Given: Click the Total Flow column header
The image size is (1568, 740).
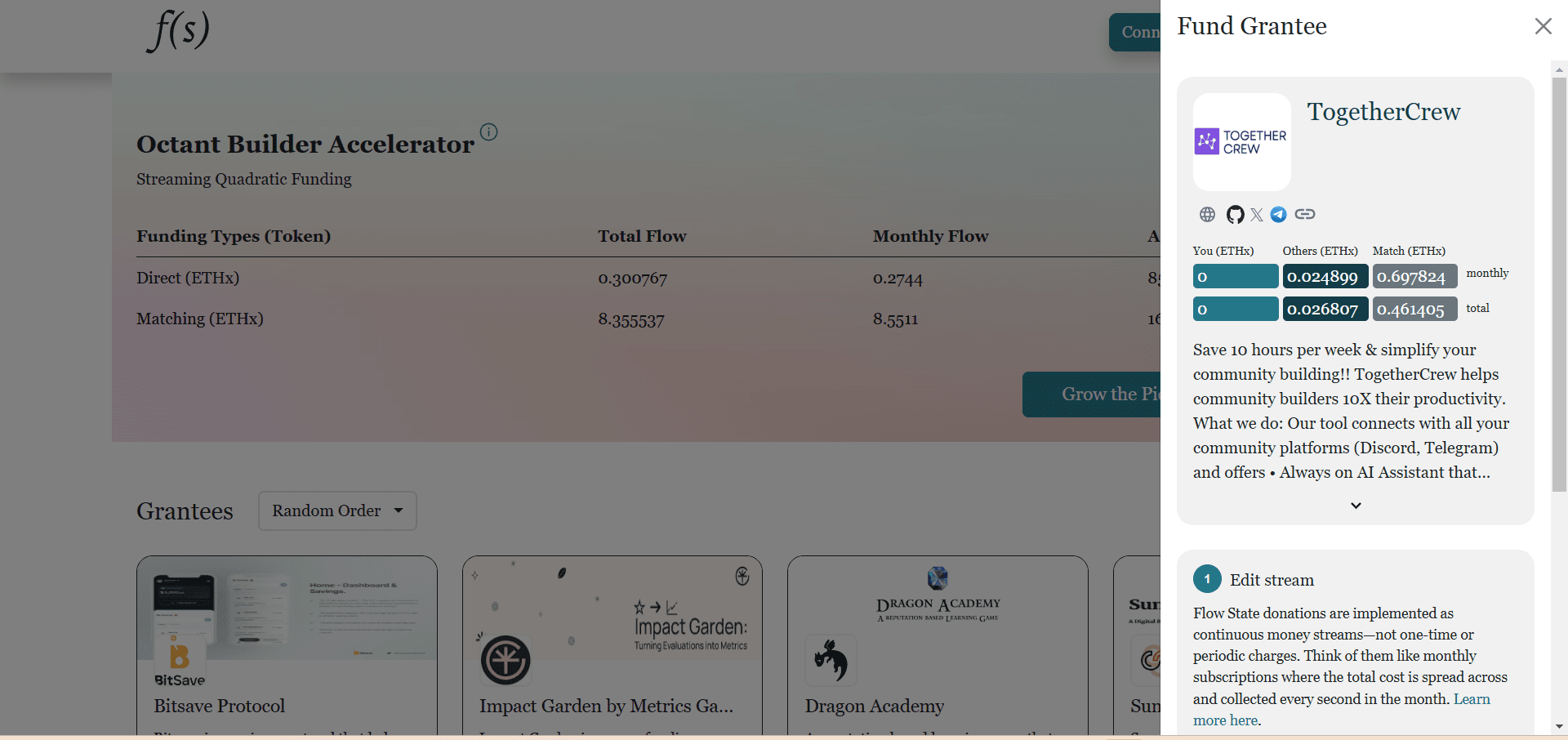Looking at the screenshot, I should coord(642,236).
